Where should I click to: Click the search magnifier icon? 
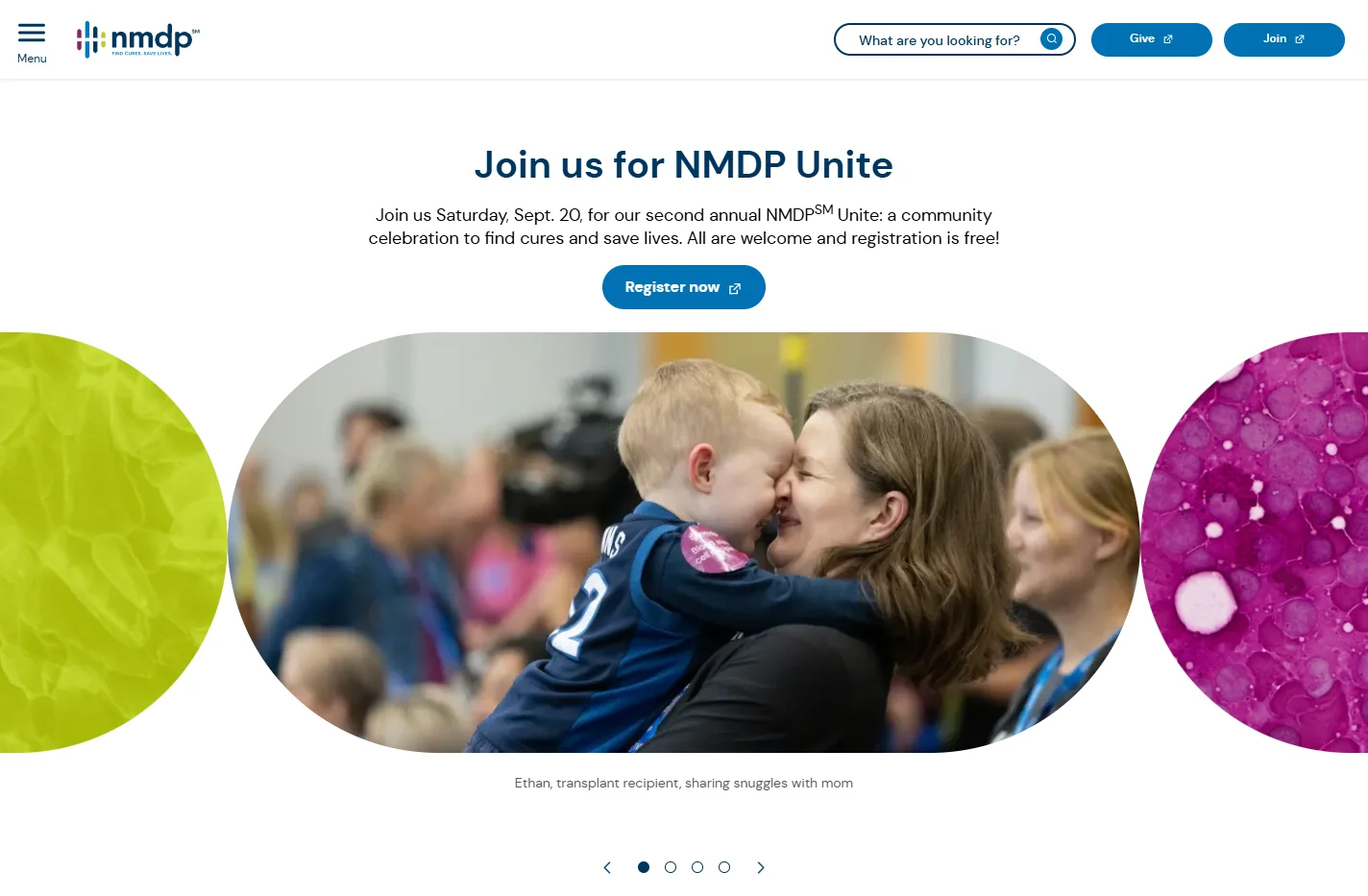(x=1052, y=39)
